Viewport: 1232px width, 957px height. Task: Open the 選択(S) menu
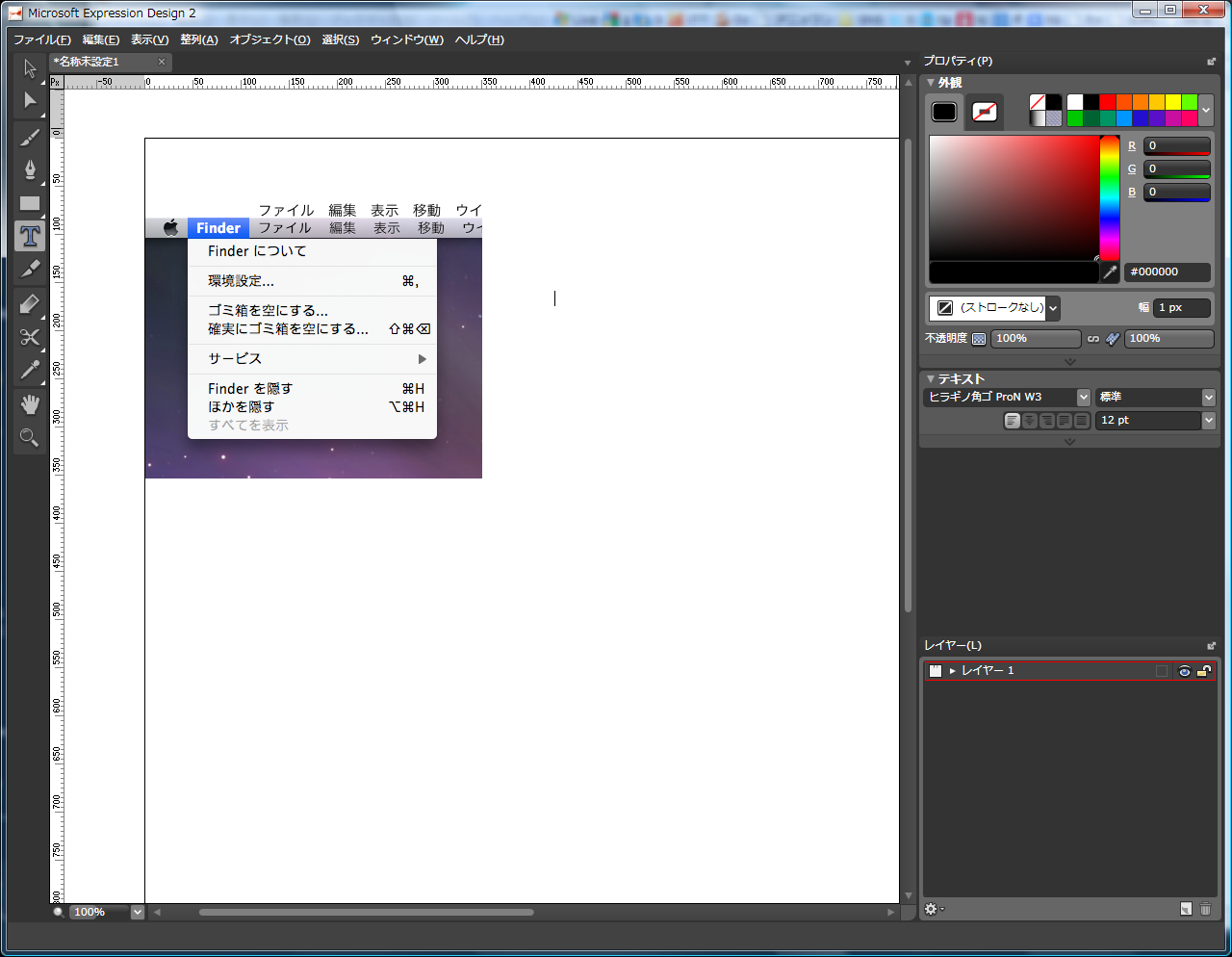pyautogui.click(x=341, y=39)
